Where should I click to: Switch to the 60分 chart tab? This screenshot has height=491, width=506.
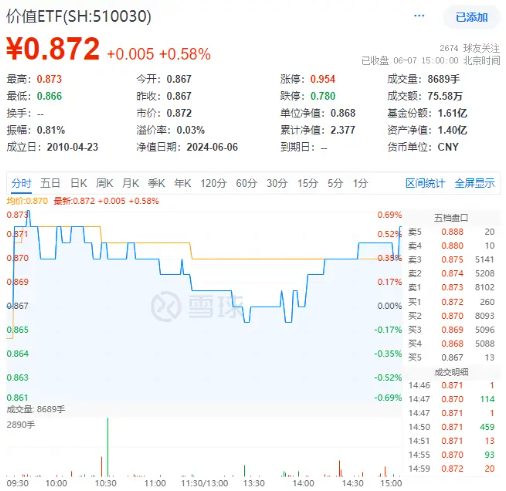[x=247, y=183]
